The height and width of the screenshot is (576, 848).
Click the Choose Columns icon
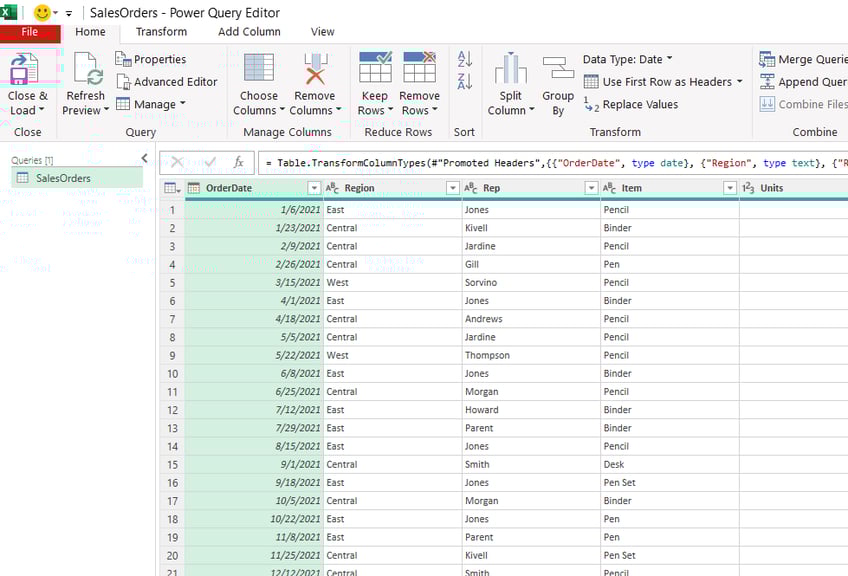coord(259,68)
